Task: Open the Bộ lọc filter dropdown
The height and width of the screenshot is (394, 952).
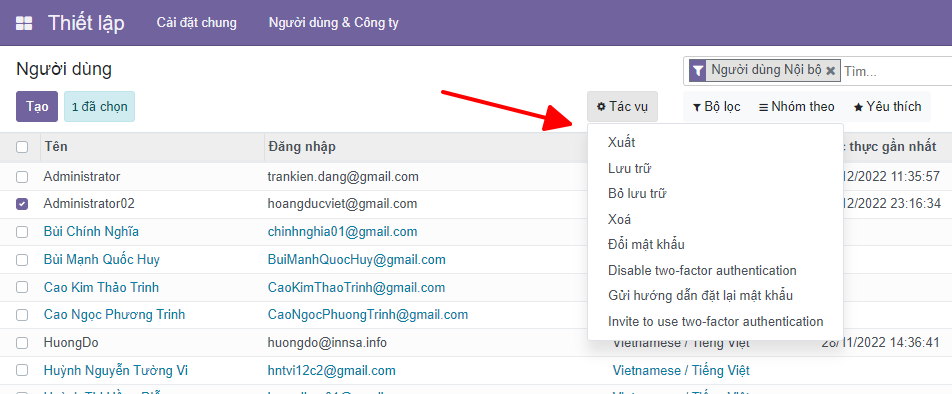Action: pos(716,107)
